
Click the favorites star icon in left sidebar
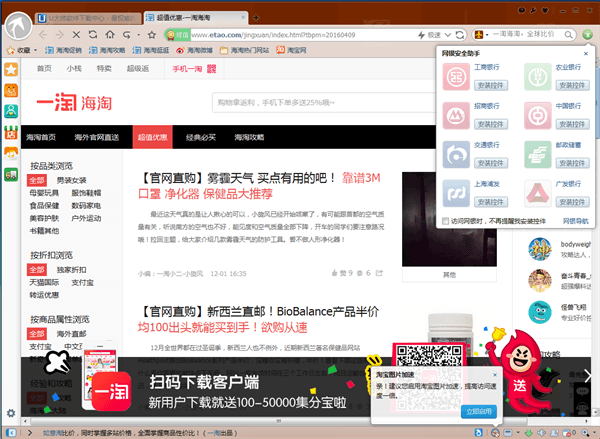click(x=10, y=70)
